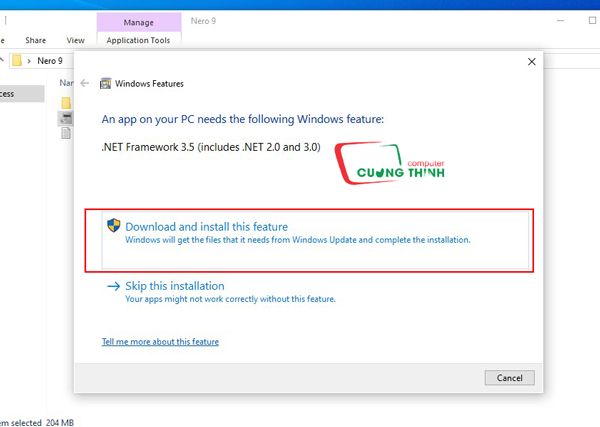The height and width of the screenshot is (427, 600).
Task: Click the Windows Features title icon
Action: 105,83
